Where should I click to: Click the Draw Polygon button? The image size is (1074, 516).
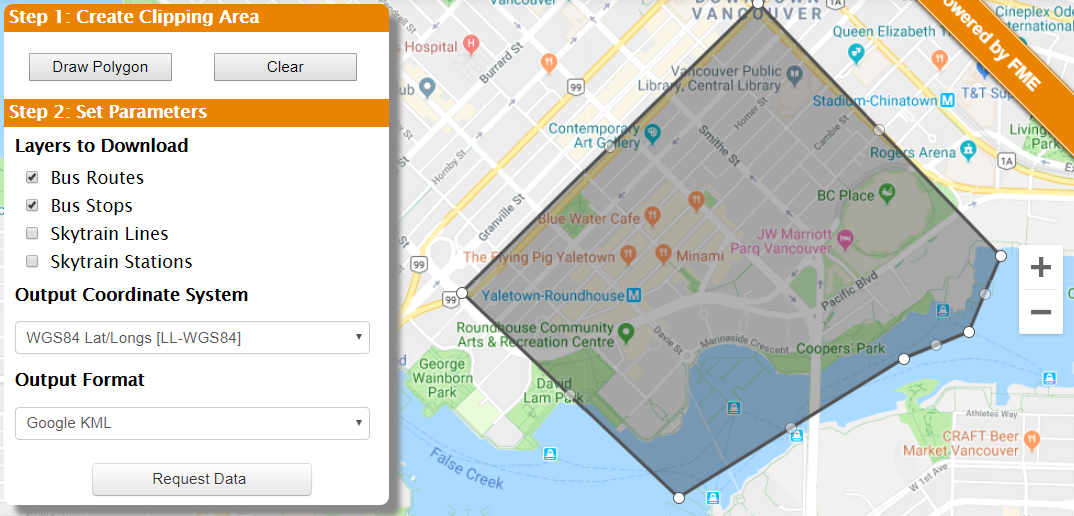pos(100,67)
